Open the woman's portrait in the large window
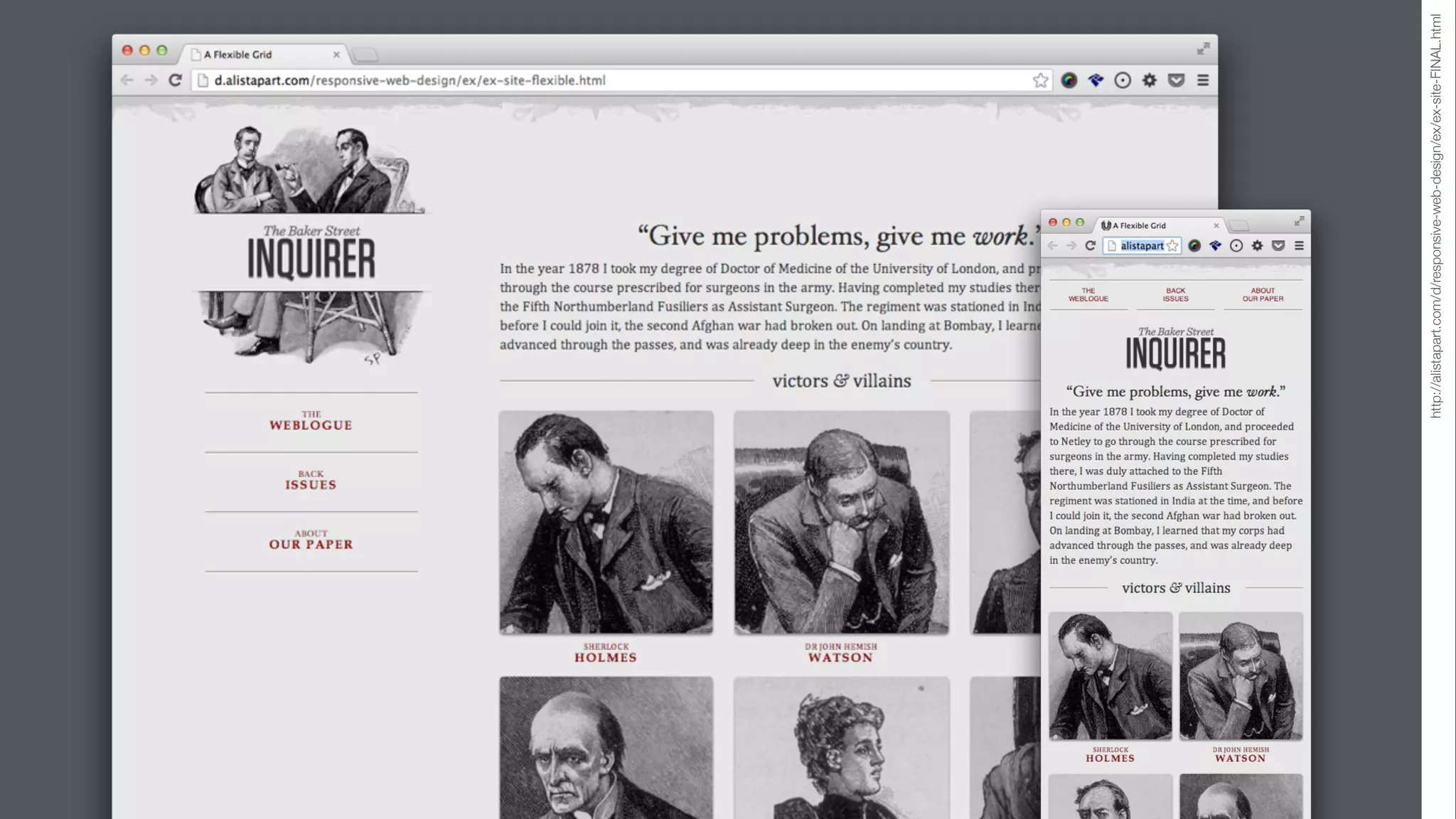 842,747
